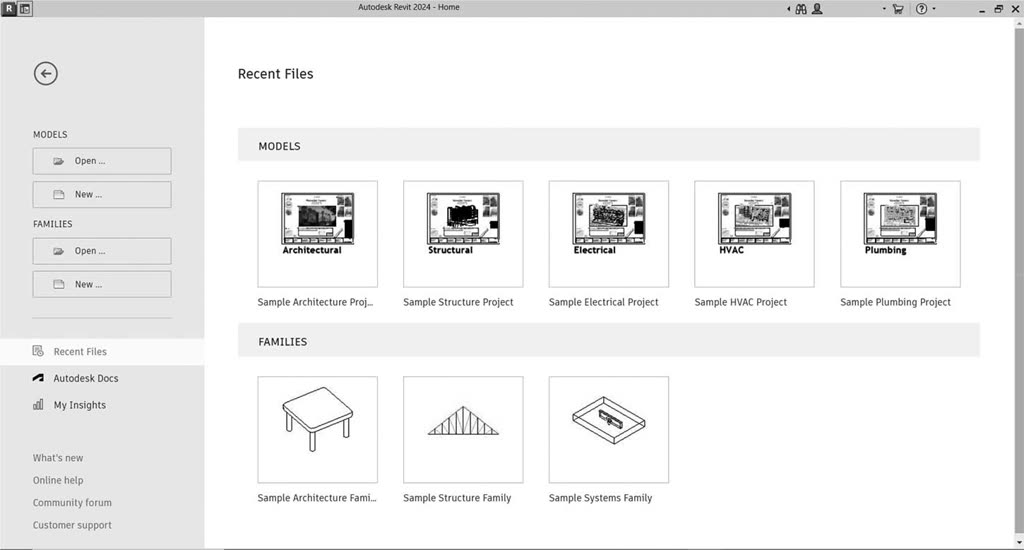Open Sample Systems Family thumbnail
Viewport: 1024px width, 550px height.
609,429
